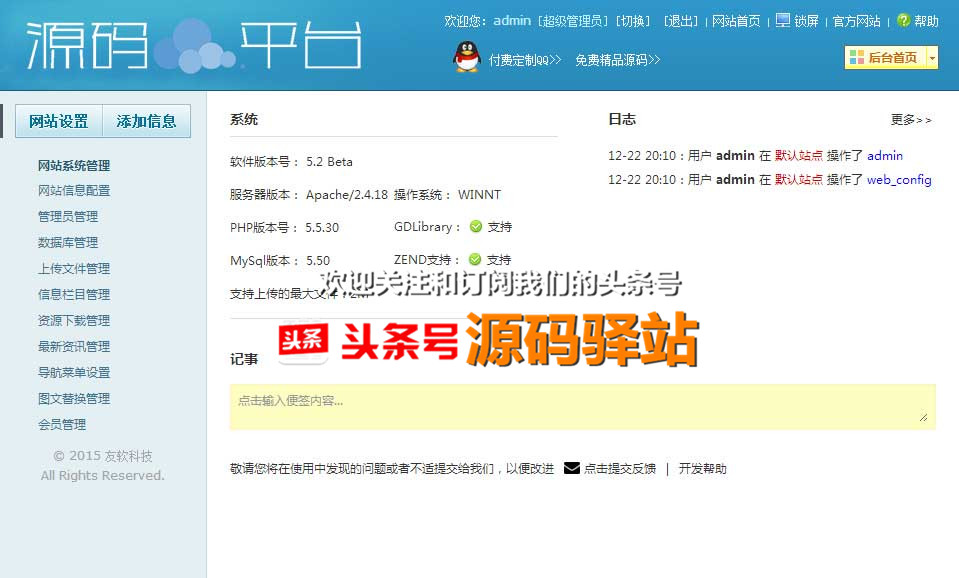Expand the log list via 更多>>
The image size is (959, 578).
click(x=911, y=119)
